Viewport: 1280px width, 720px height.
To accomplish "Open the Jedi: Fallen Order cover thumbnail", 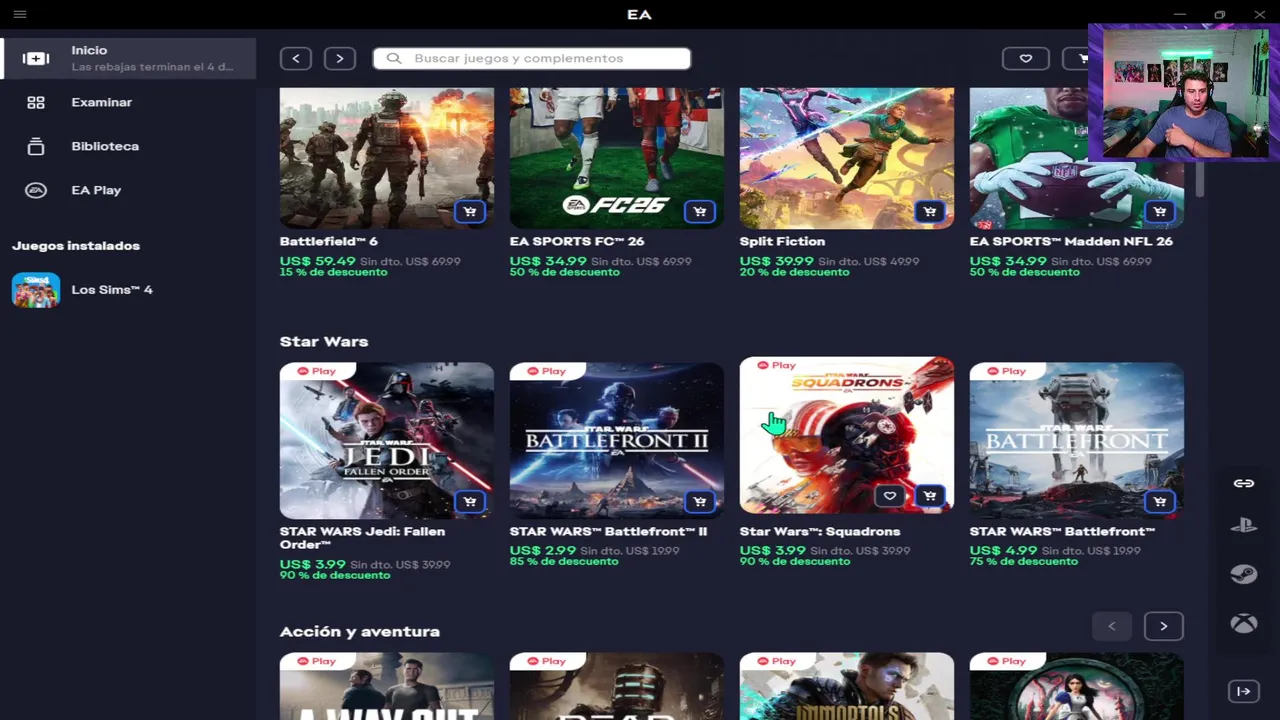I will coord(387,440).
